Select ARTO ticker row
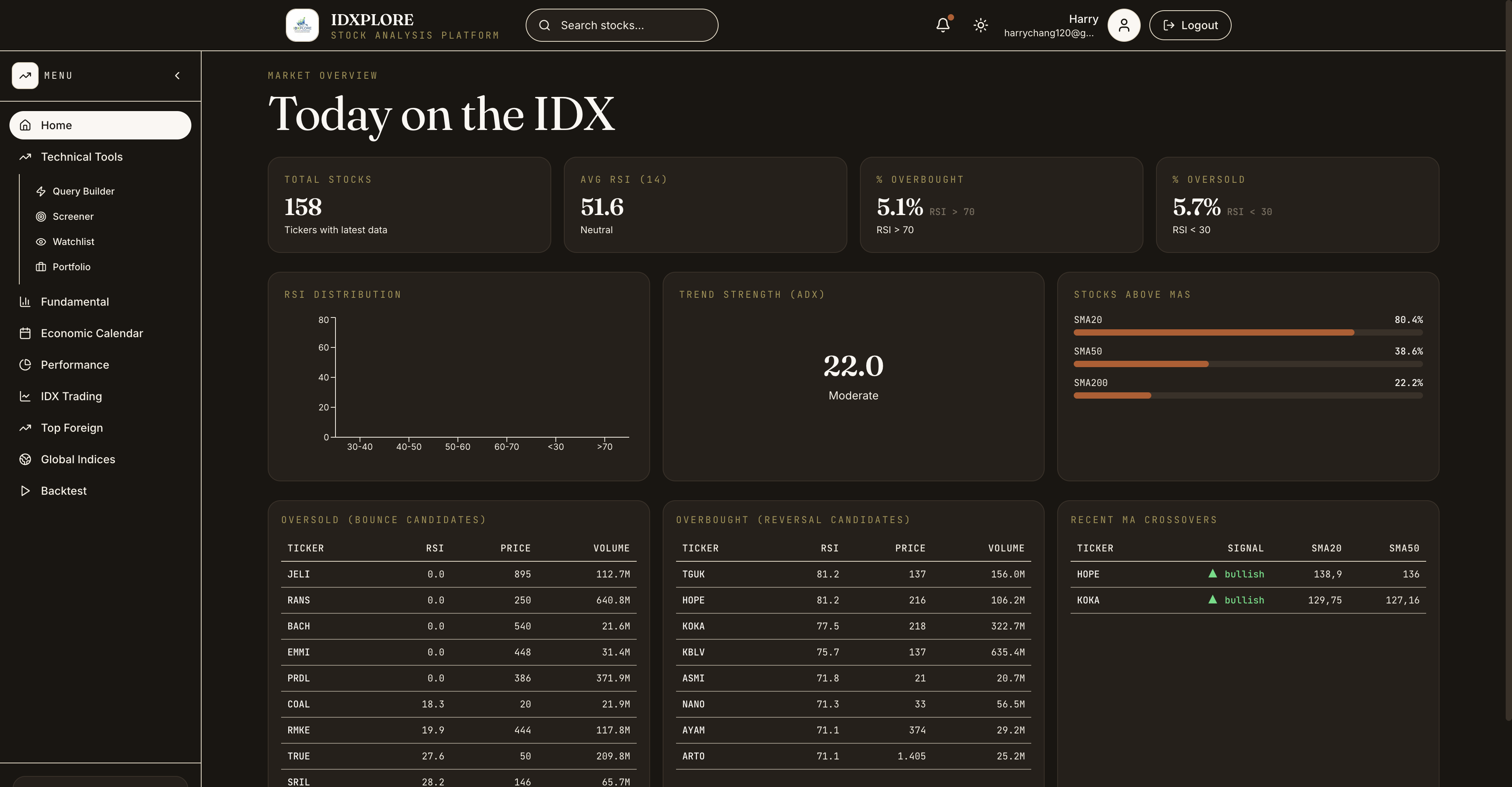The width and height of the screenshot is (1512, 787). point(853,756)
